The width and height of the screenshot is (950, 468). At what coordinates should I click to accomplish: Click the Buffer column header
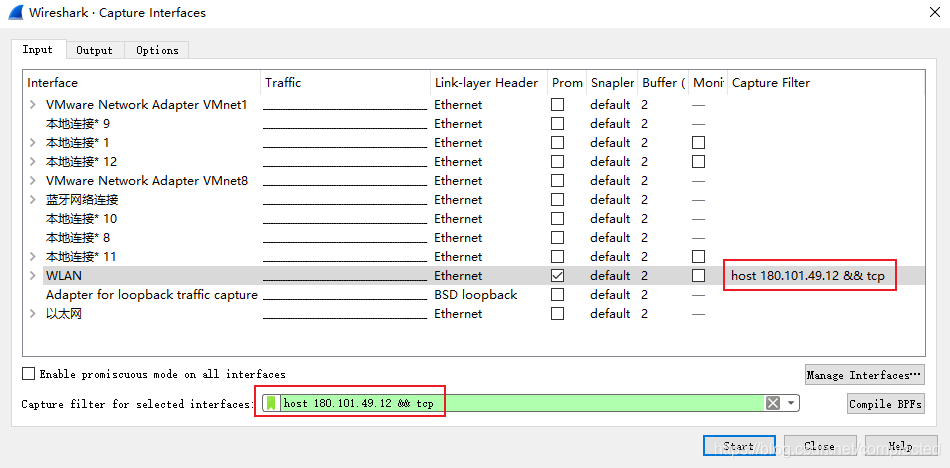[x=663, y=83]
